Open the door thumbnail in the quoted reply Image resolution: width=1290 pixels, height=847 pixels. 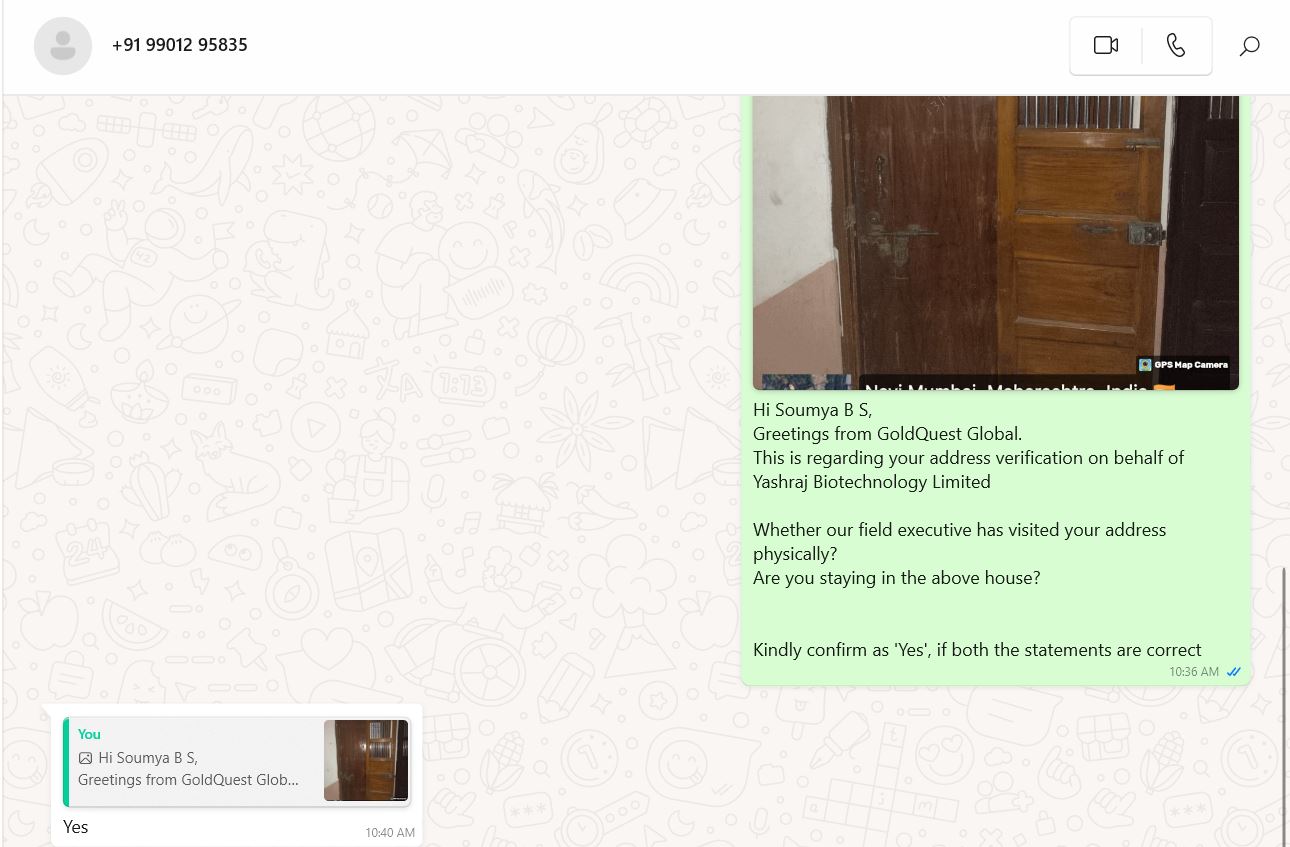point(366,760)
